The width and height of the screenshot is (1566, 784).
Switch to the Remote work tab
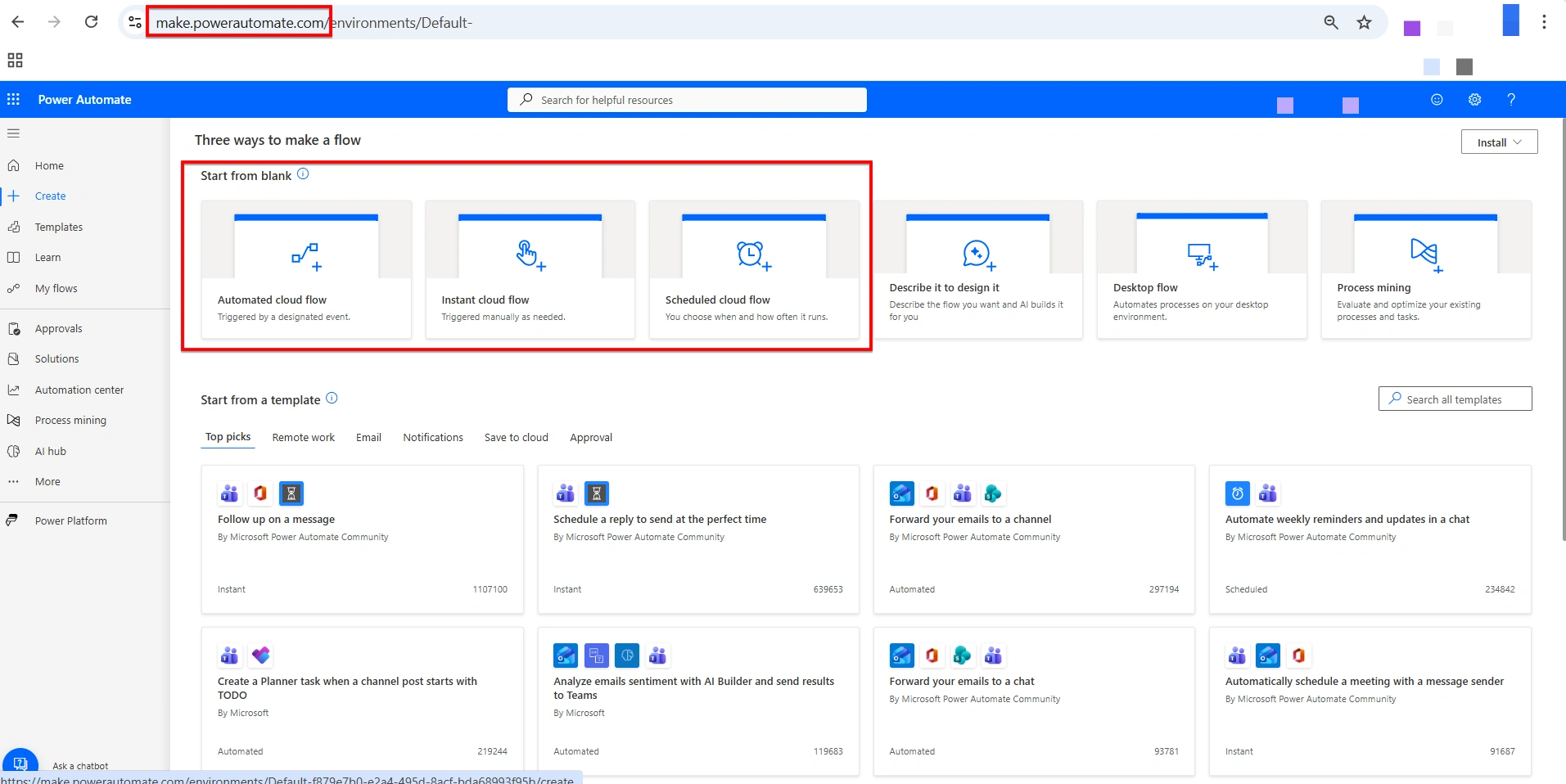point(304,437)
